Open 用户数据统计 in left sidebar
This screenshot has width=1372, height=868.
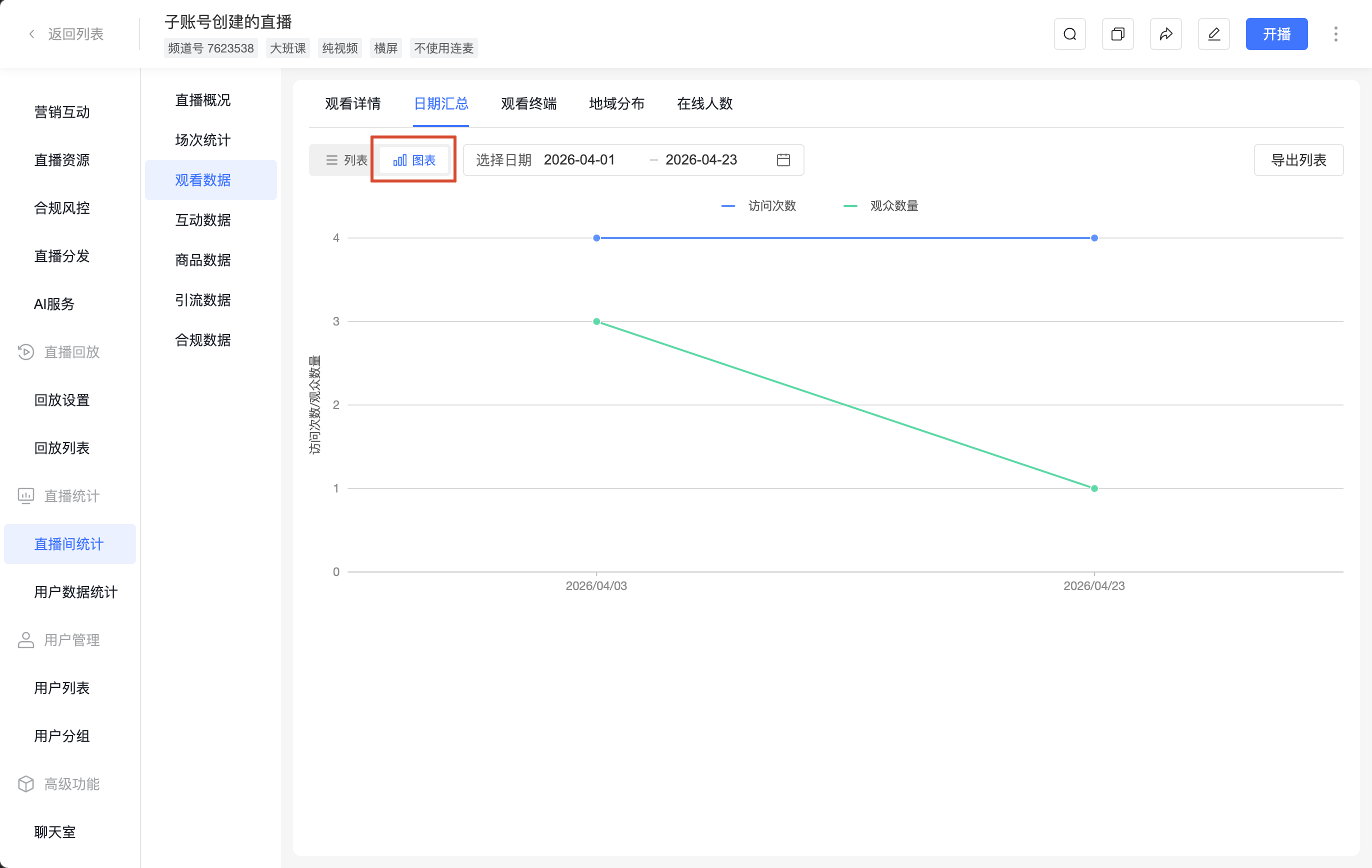69,592
